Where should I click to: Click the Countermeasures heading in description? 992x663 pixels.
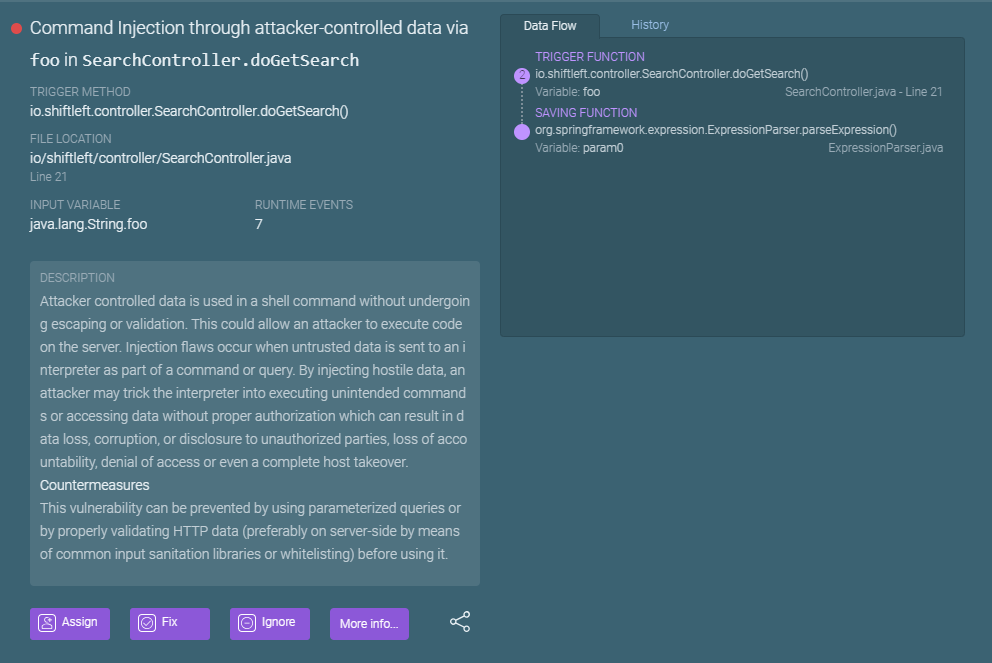pyautogui.click(x=95, y=485)
